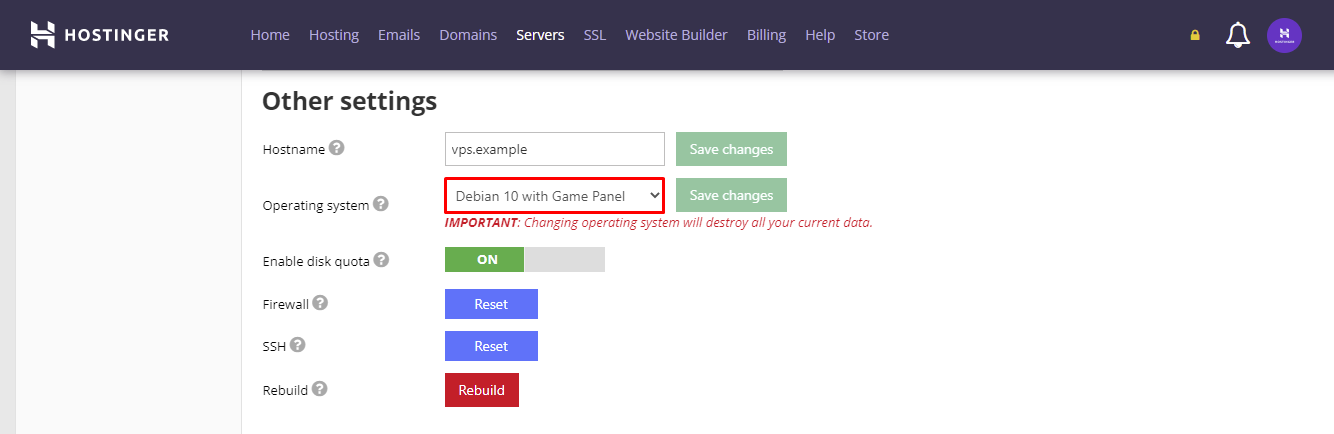
Task: Toggle the Enable disk quota switch
Action: (x=524, y=260)
